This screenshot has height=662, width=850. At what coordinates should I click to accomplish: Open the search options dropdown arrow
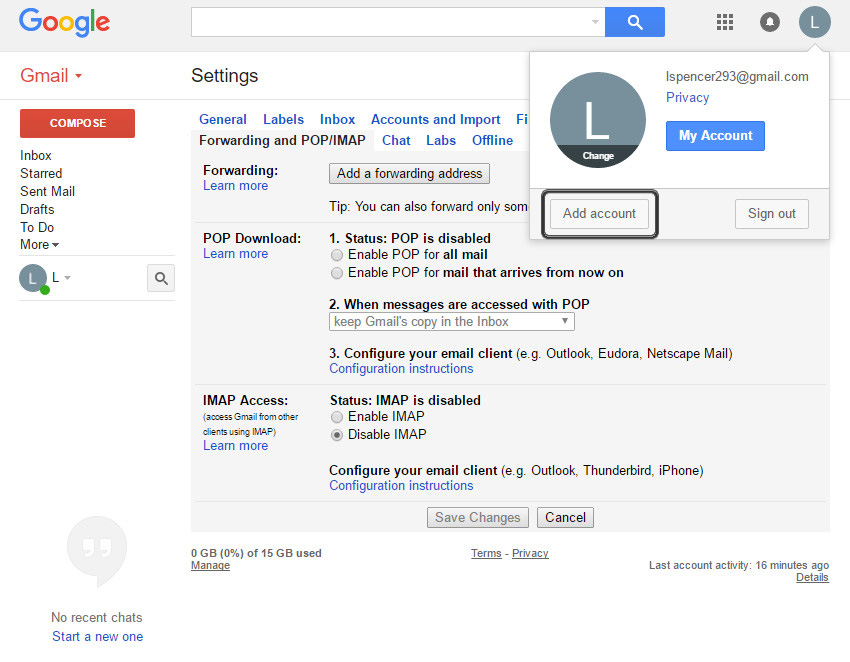click(595, 22)
